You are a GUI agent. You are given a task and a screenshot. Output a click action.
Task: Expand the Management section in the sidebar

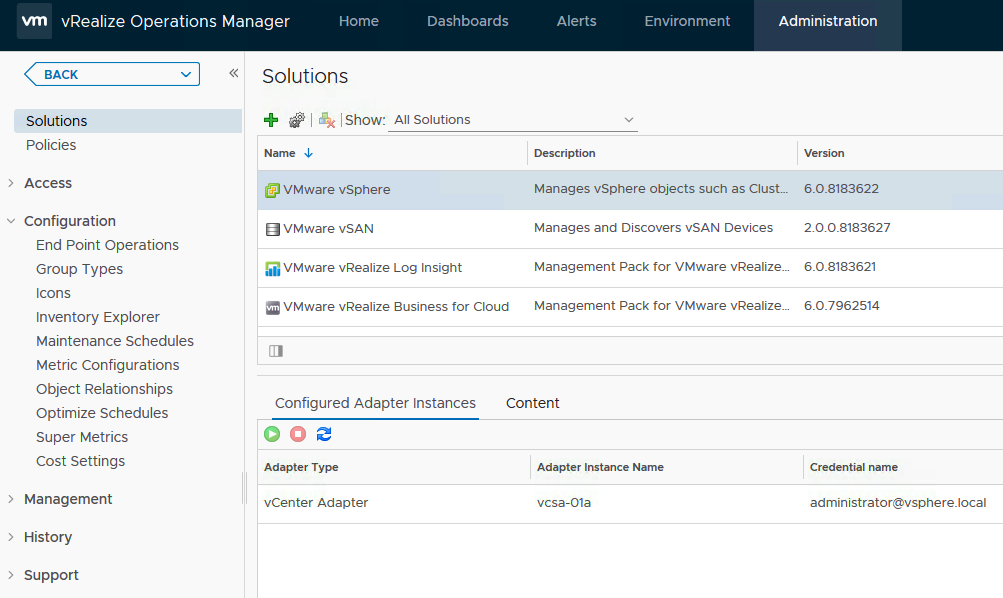point(68,498)
